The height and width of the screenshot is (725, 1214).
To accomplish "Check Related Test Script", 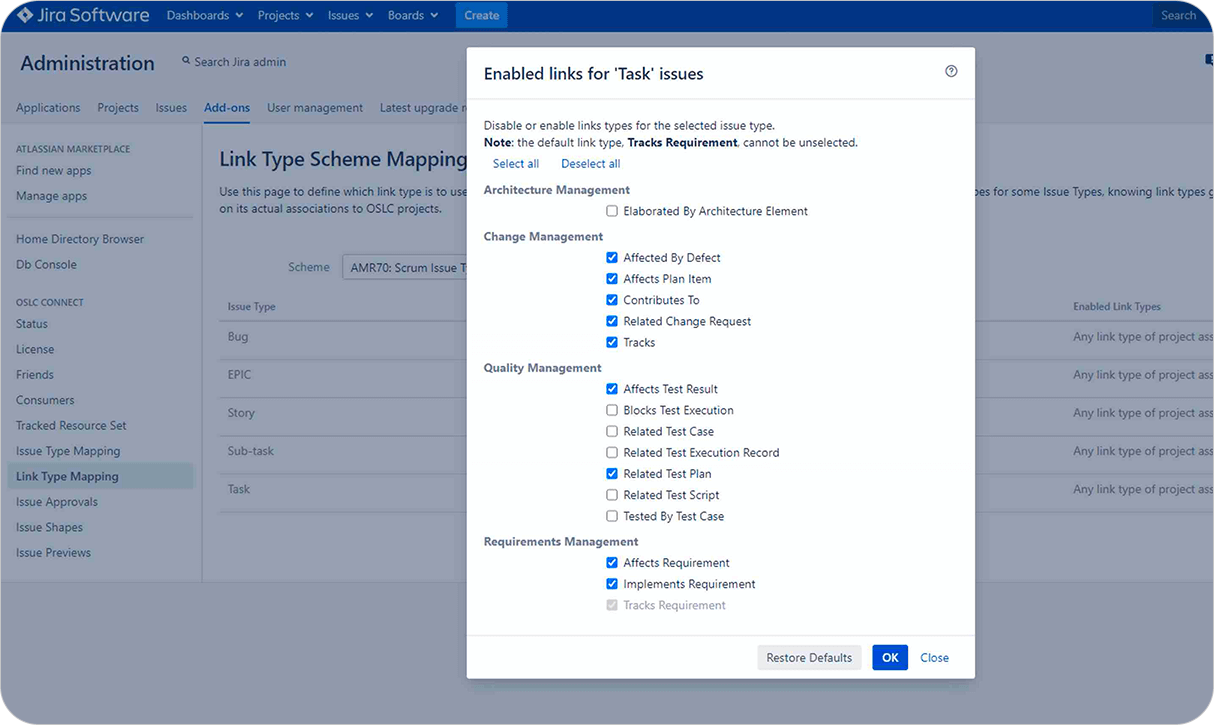I will pos(612,494).
